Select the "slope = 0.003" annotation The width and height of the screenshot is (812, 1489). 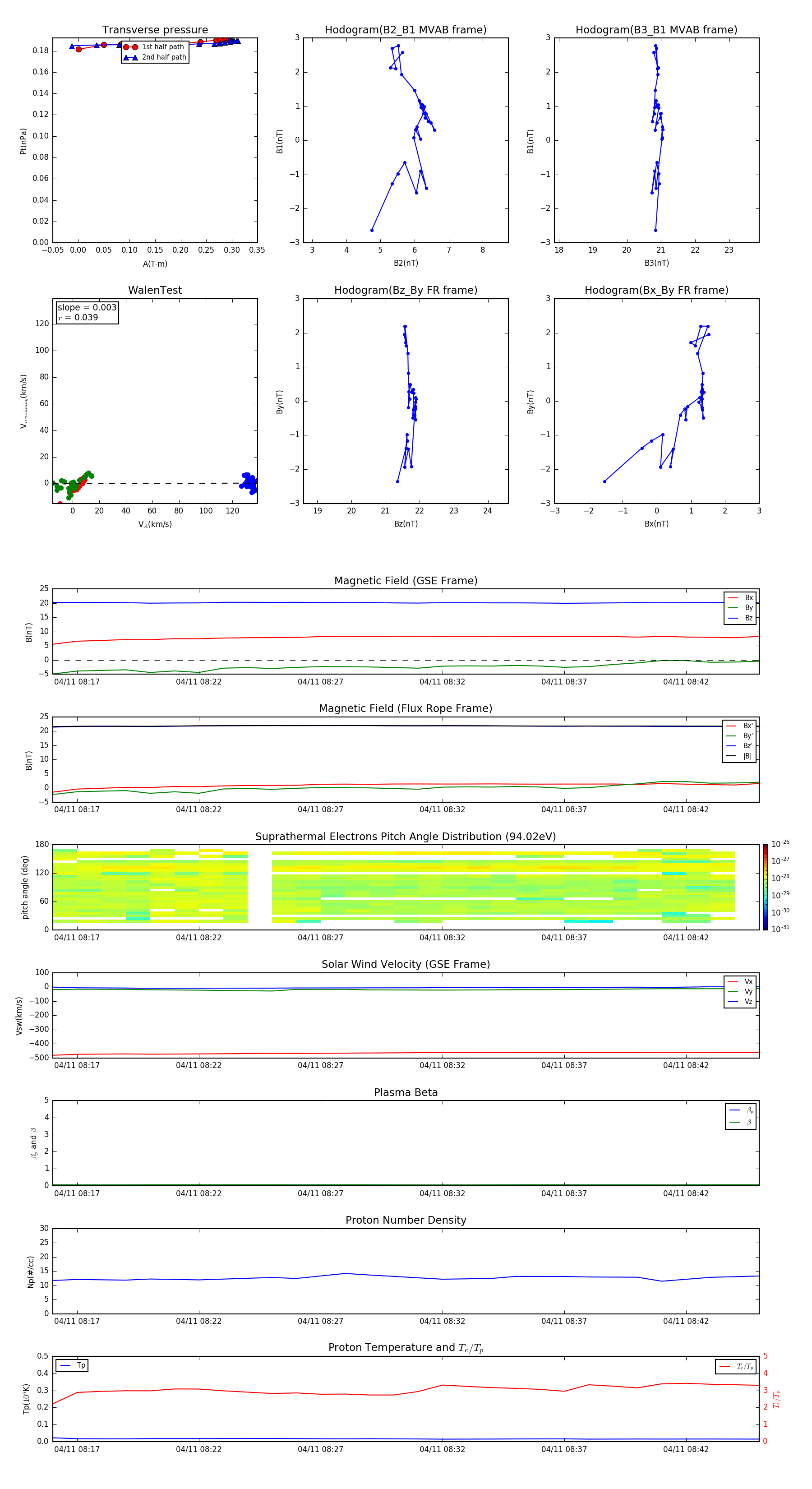click(x=87, y=308)
